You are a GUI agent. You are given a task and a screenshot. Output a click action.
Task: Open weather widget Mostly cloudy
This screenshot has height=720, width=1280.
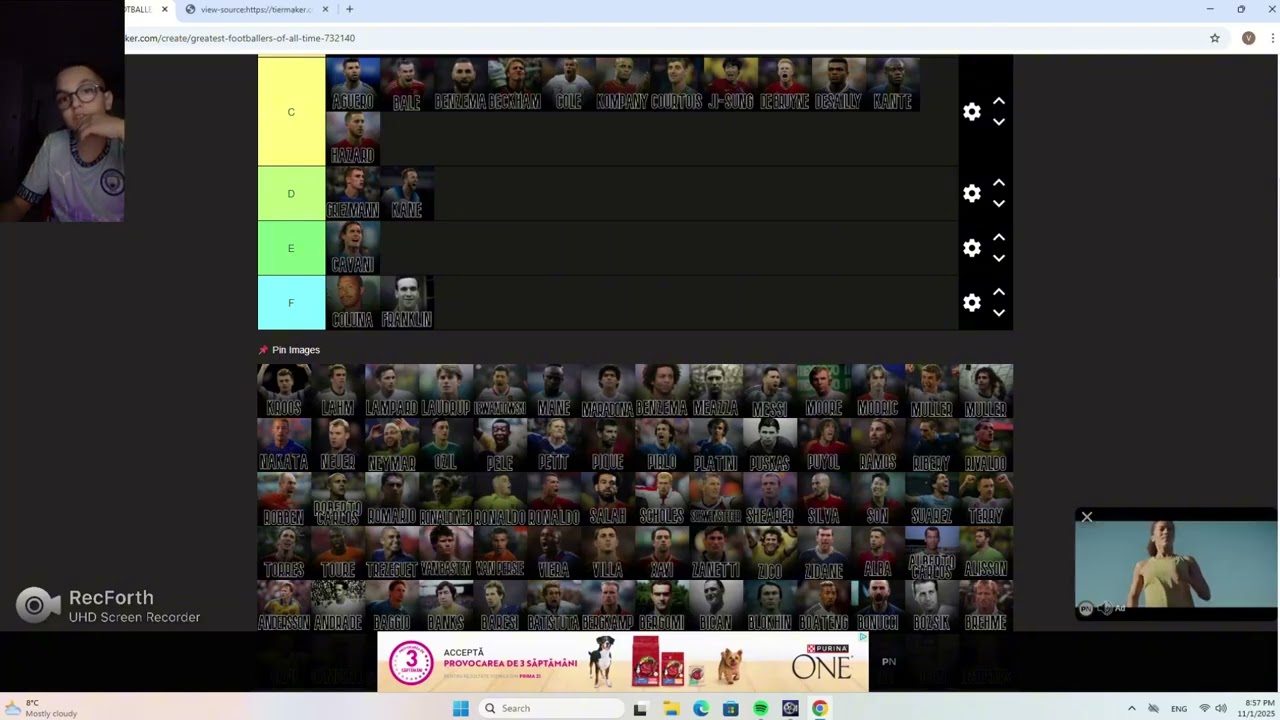[x=40, y=708]
